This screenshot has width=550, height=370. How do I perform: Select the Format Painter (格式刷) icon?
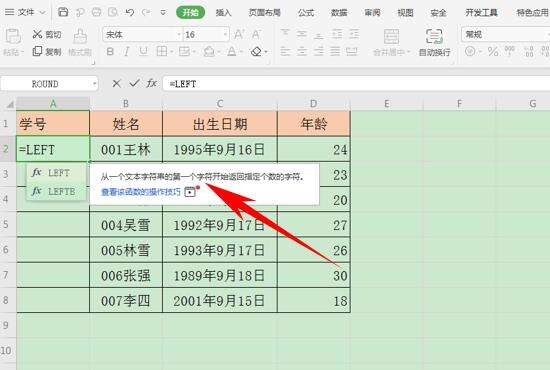[x=80, y=36]
